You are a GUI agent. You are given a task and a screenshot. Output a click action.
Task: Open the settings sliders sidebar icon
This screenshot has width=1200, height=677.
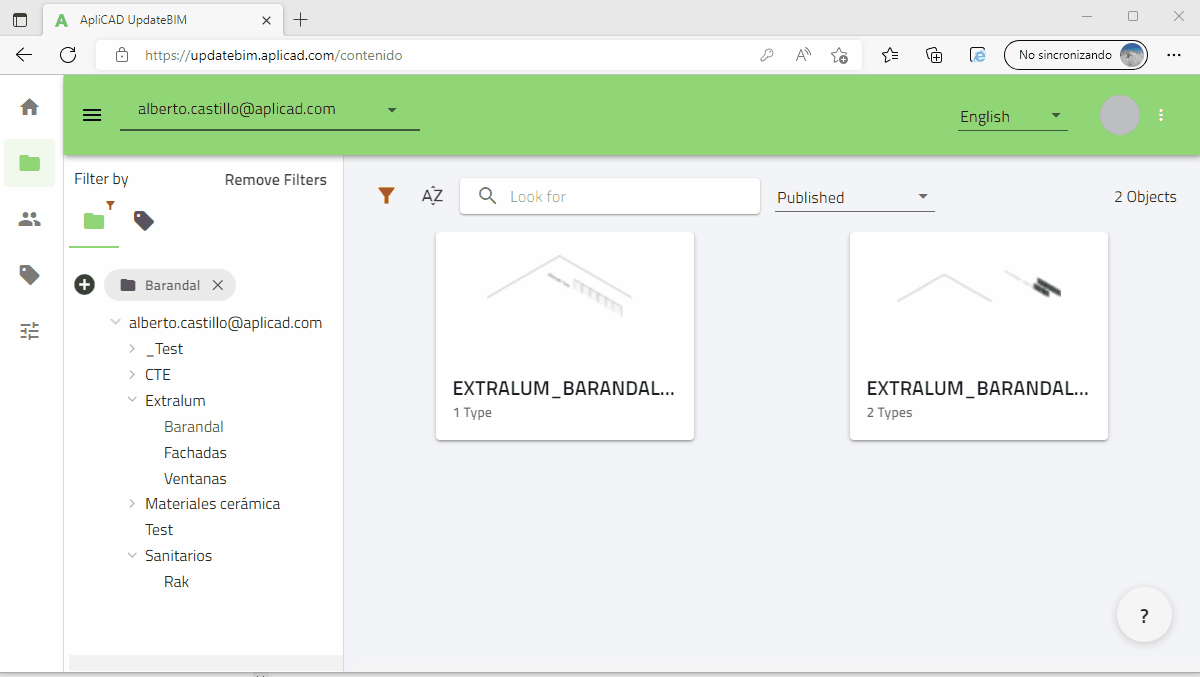(x=30, y=331)
